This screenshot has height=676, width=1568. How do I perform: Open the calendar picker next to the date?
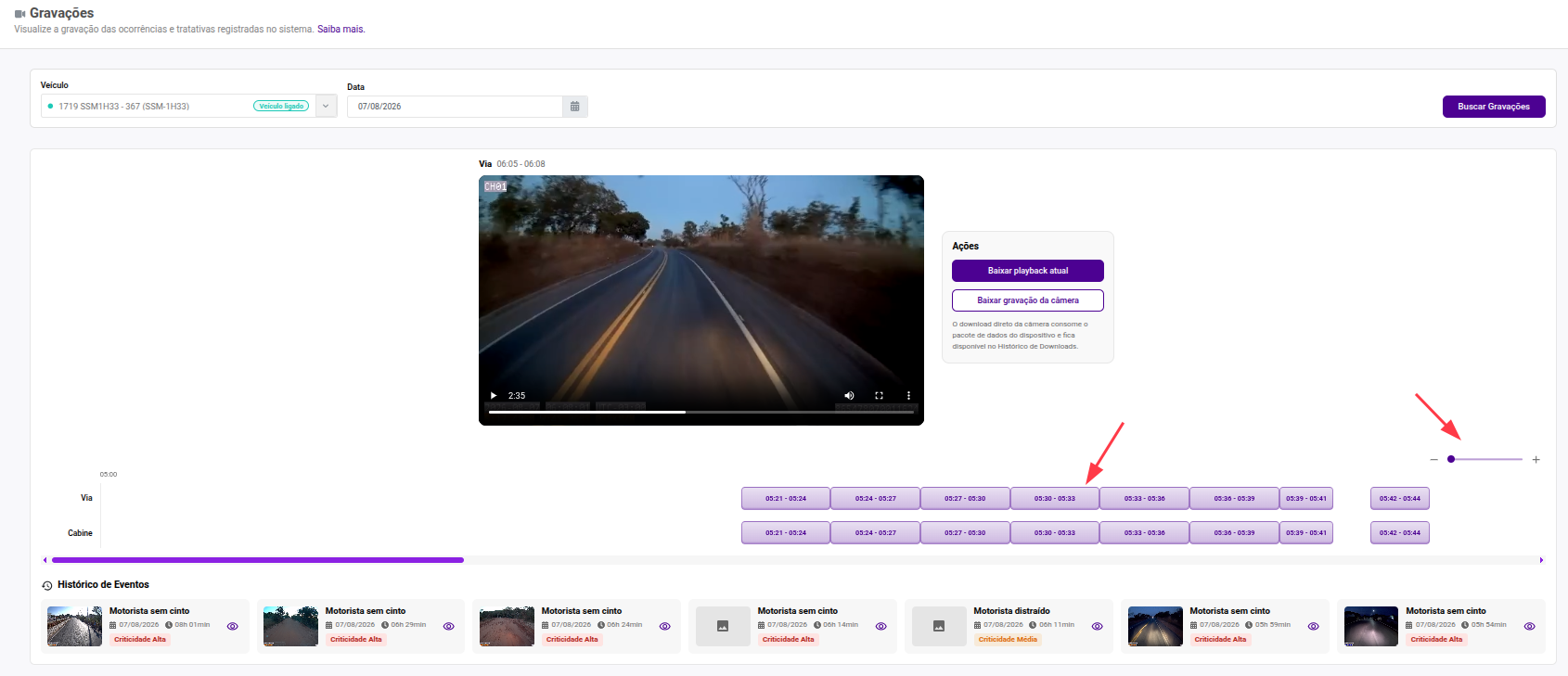[x=575, y=107]
